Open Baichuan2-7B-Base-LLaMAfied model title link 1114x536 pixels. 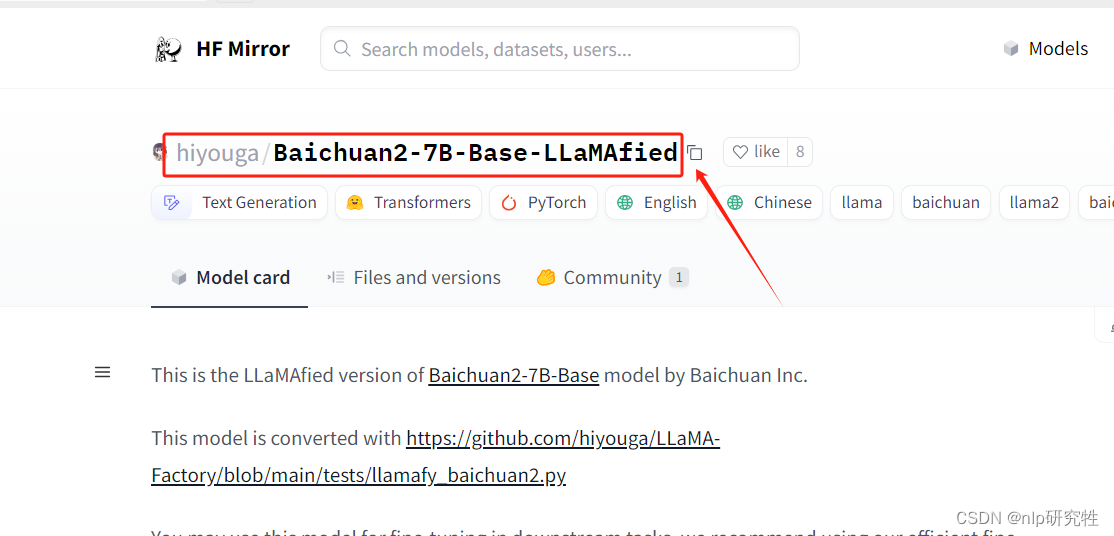(x=475, y=153)
